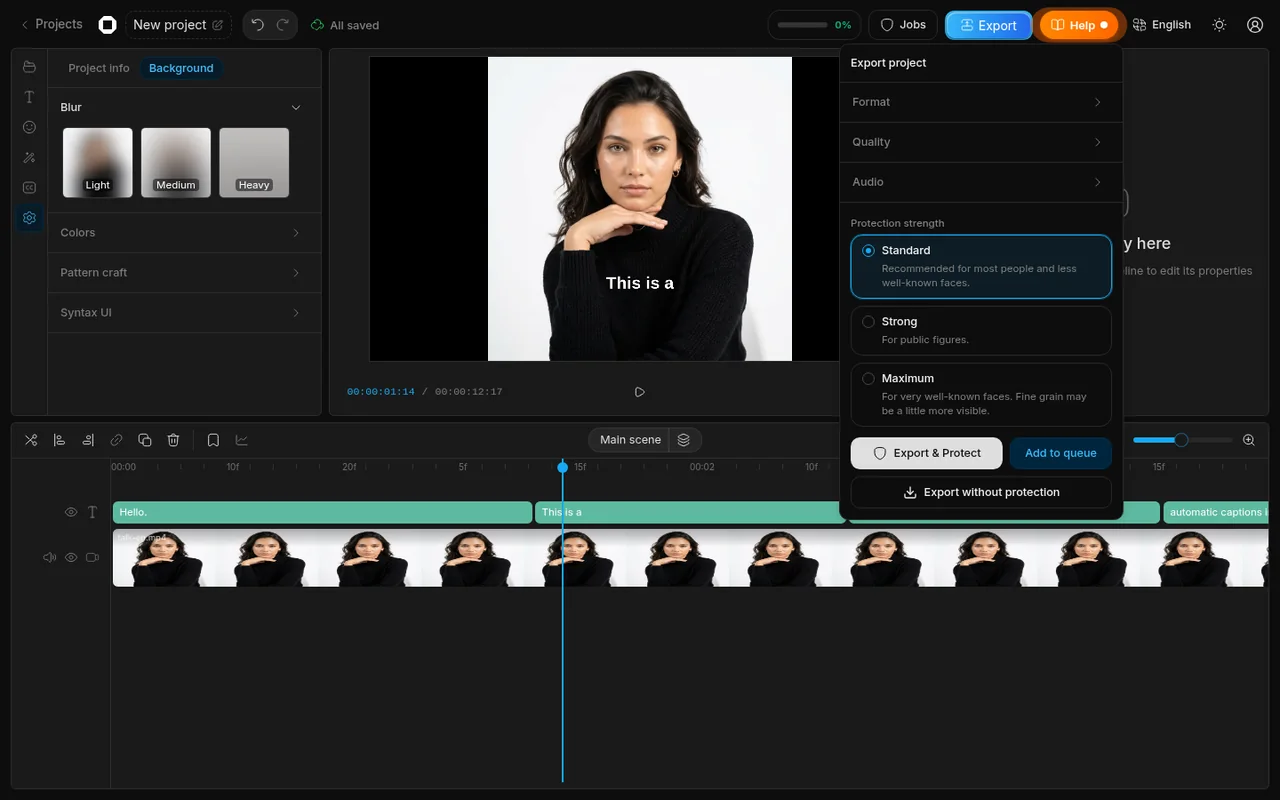
Task: Switch the light/dark theme toggle
Action: pos(1219,25)
